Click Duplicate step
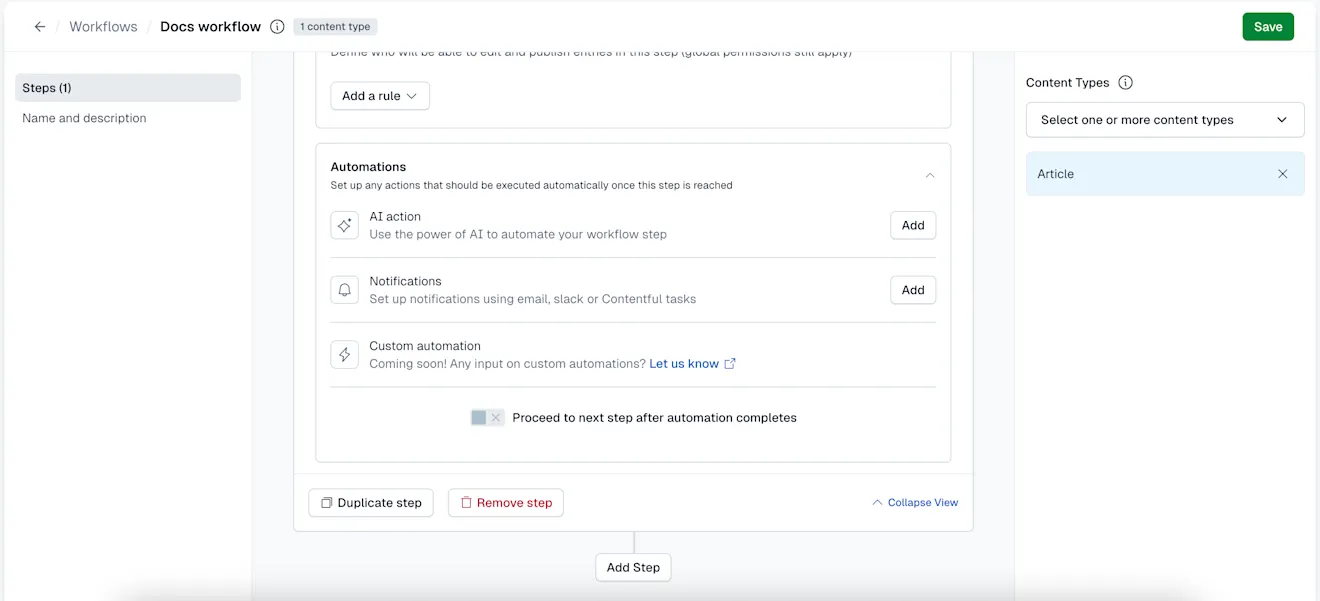The image size is (1320, 601). tap(371, 503)
